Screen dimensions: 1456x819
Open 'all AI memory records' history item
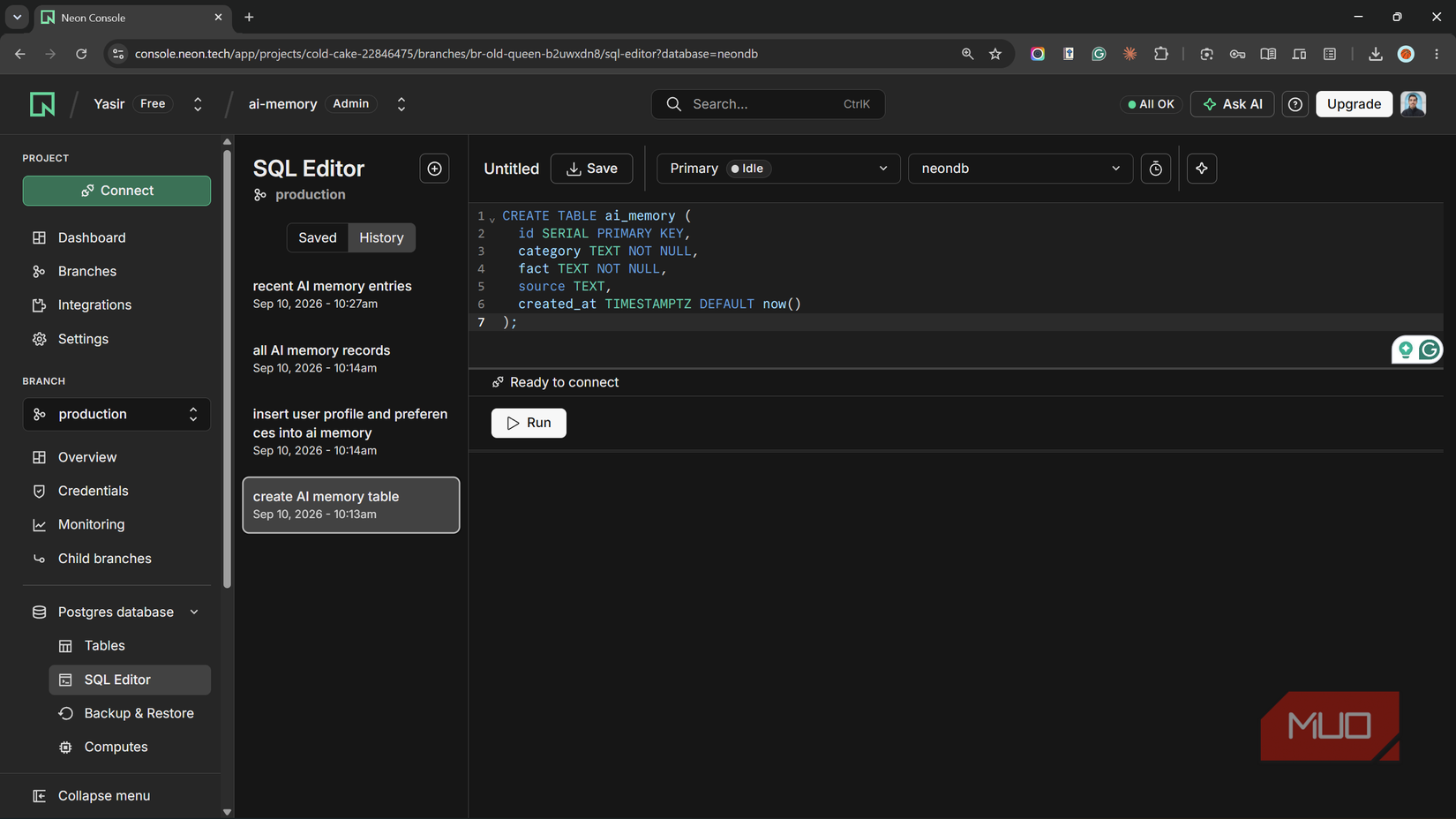[x=351, y=358]
